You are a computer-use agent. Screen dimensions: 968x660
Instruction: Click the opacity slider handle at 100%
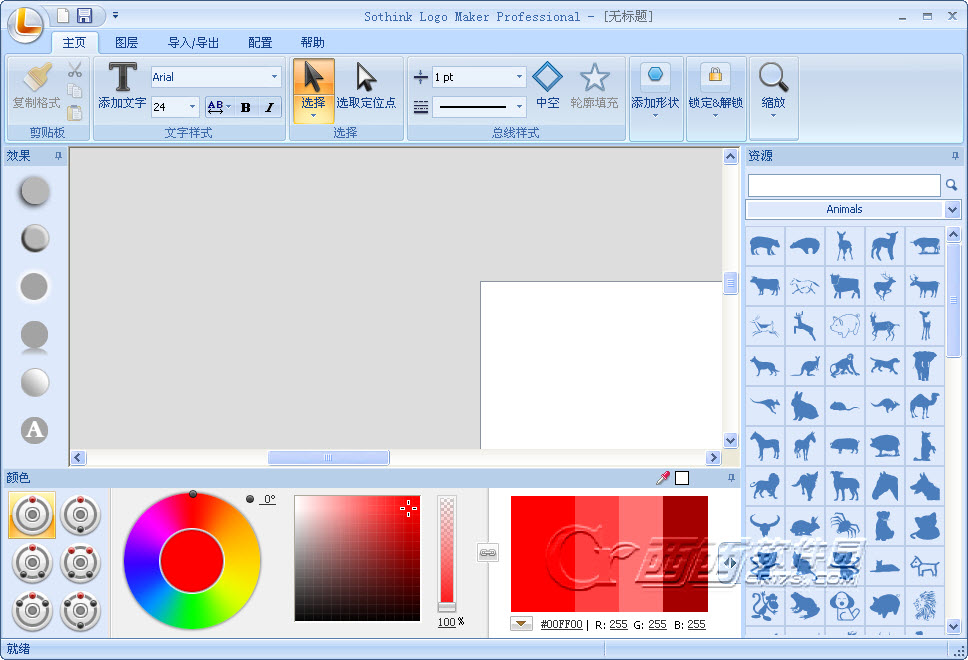[447, 607]
